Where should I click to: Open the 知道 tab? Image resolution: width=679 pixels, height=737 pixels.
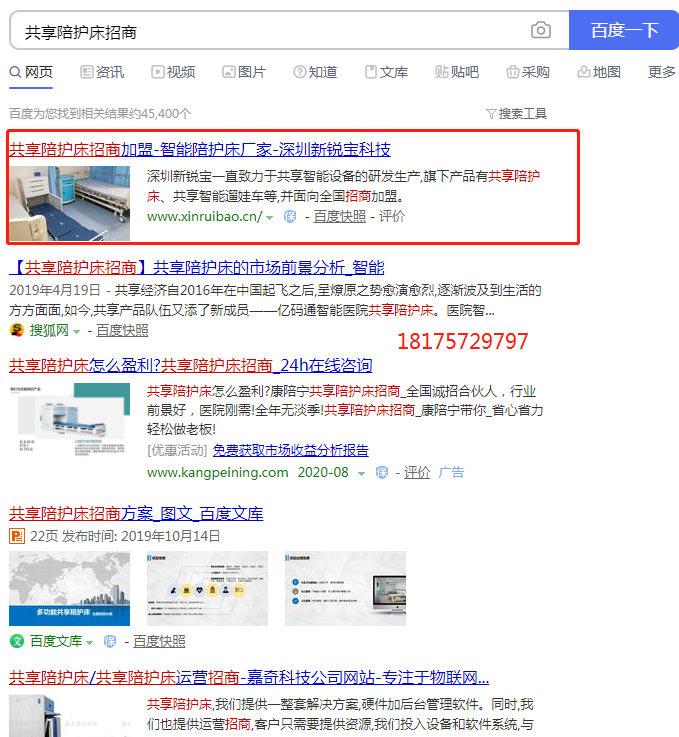pyautogui.click(x=315, y=72)
